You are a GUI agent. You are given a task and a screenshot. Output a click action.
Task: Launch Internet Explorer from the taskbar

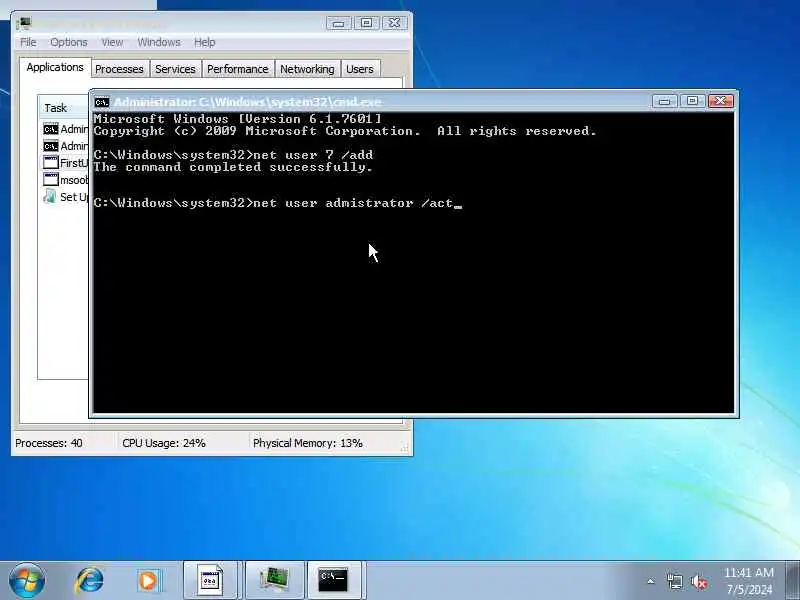point(90,581)
